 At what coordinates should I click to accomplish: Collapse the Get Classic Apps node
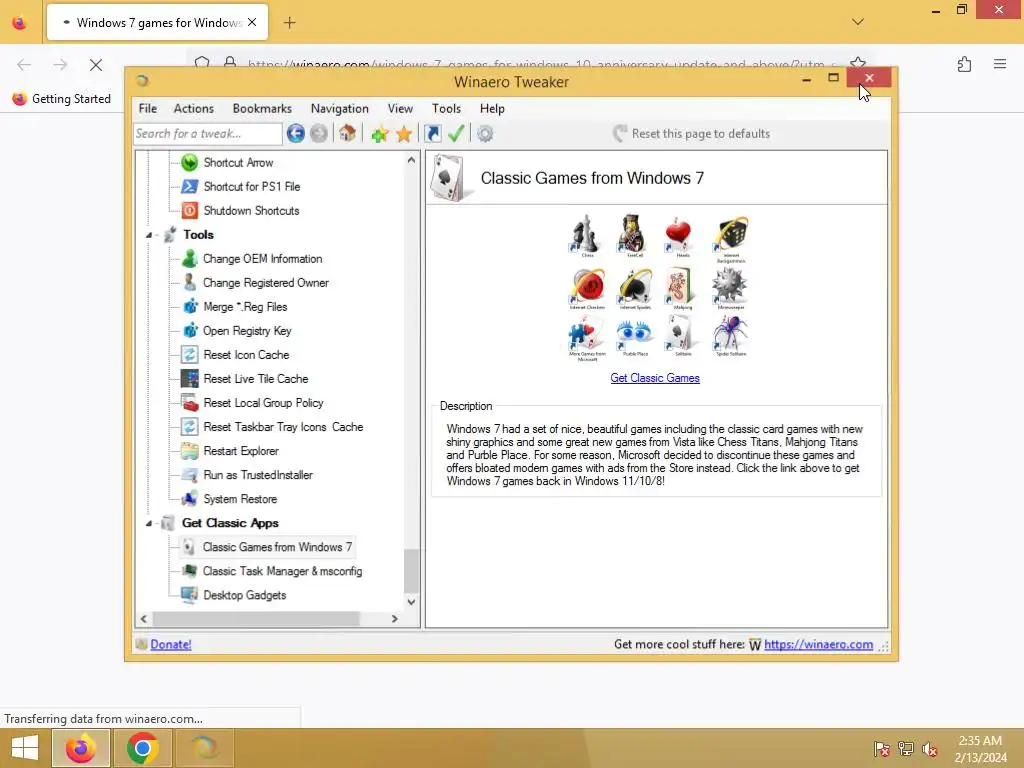pyautogui.click(x=149, y=524)
